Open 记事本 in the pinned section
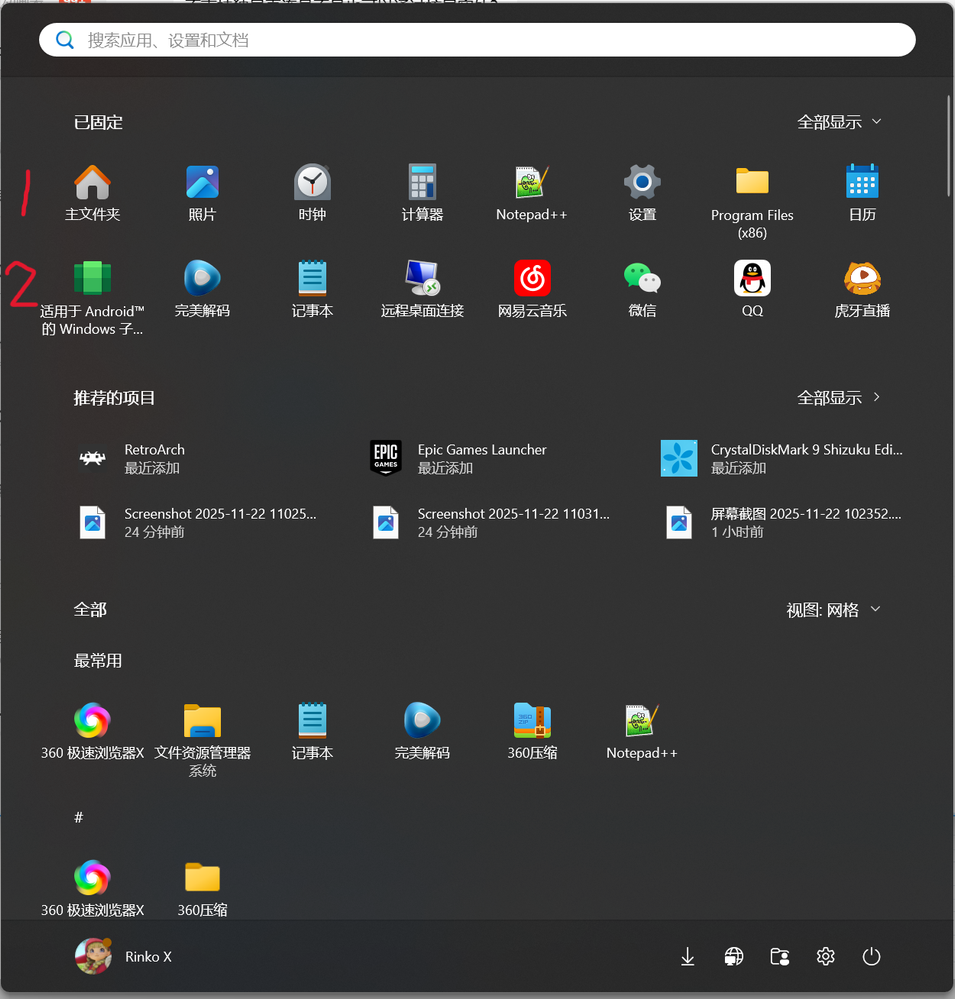The image size is (955, 999). point(312,289)
